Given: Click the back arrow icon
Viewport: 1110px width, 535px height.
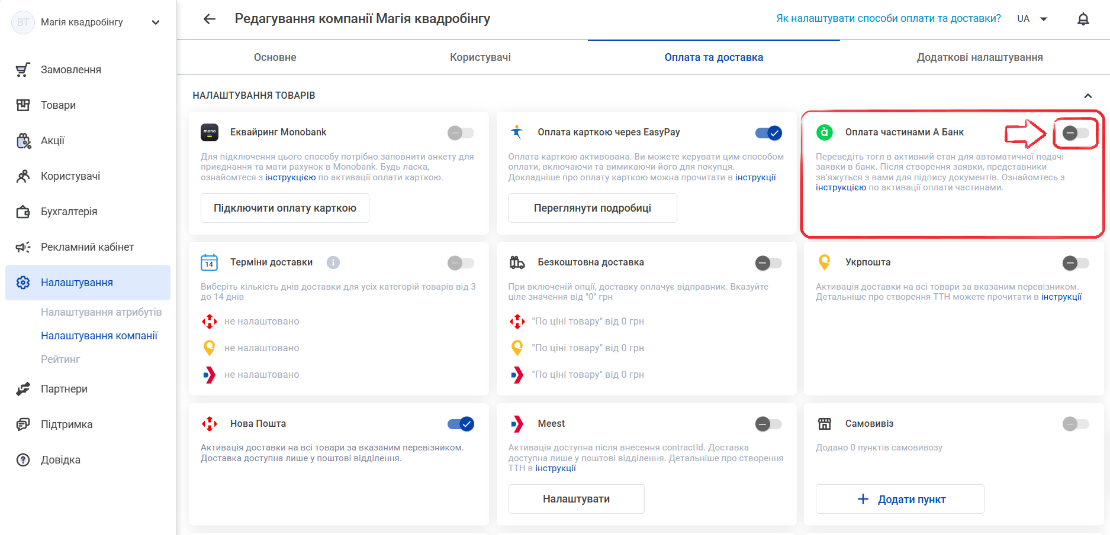Looking at the screenshot, I should point(209,19).
